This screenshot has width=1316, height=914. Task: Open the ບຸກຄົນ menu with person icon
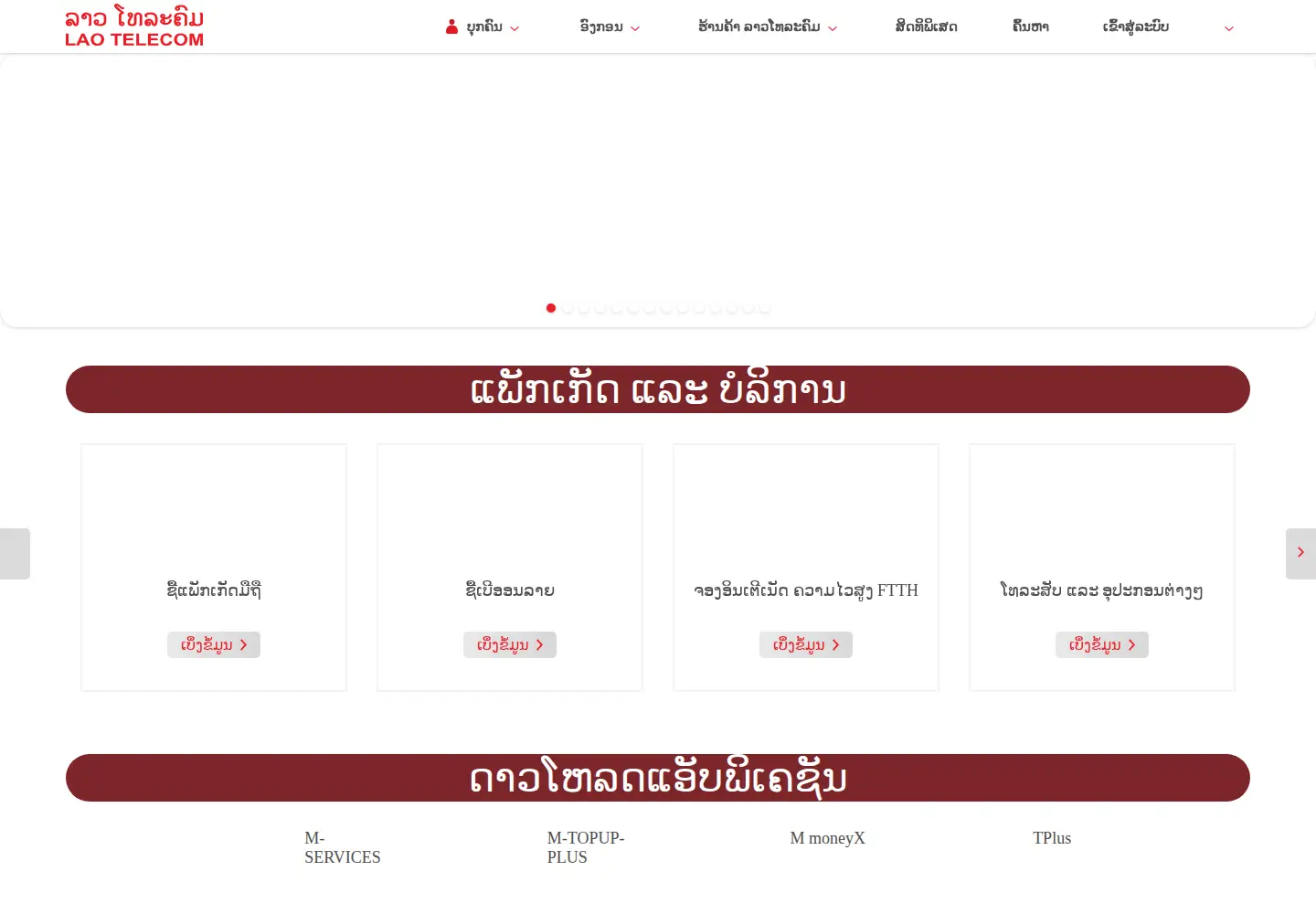pos(483,27)
